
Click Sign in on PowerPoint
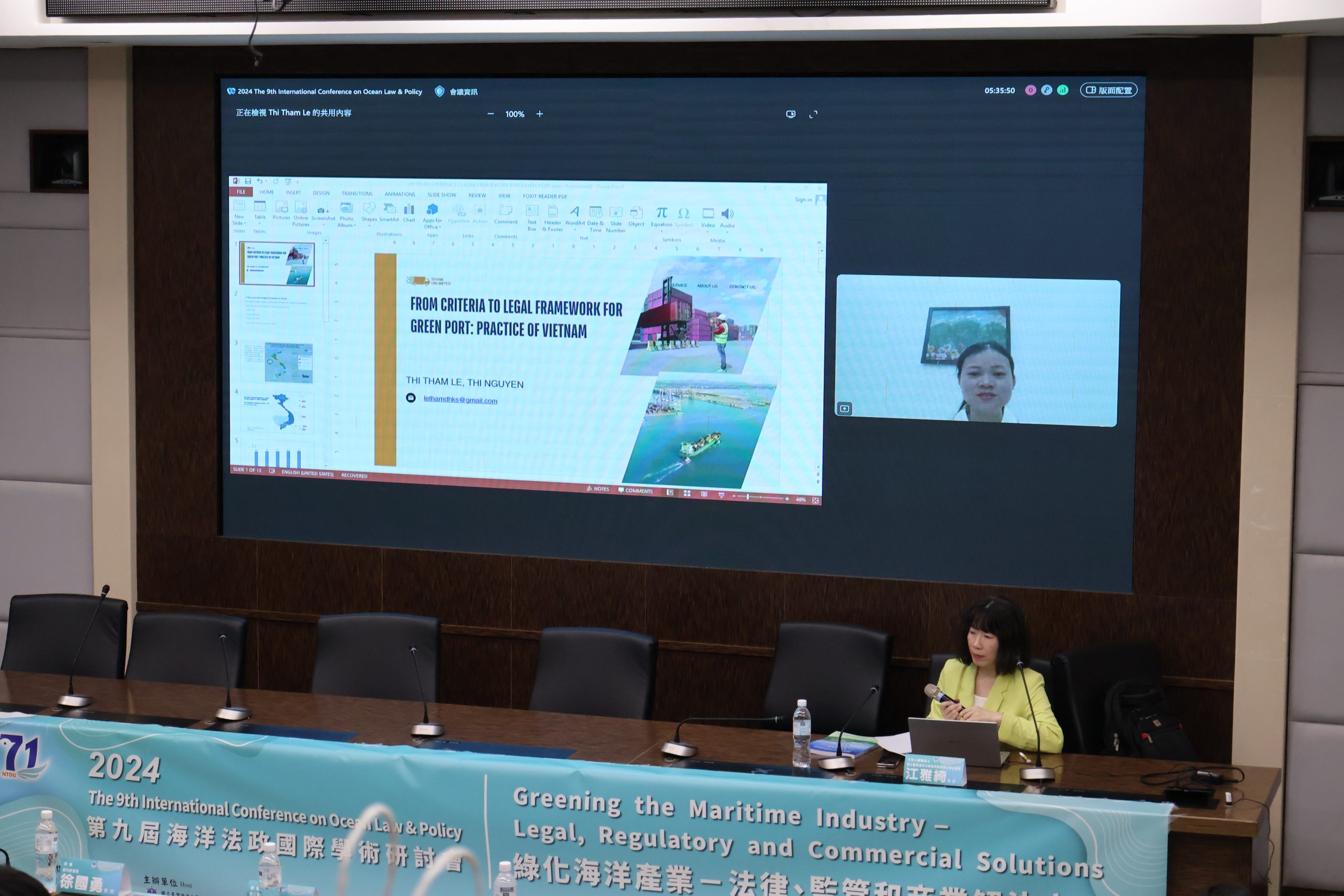click(x=803, y=199)
